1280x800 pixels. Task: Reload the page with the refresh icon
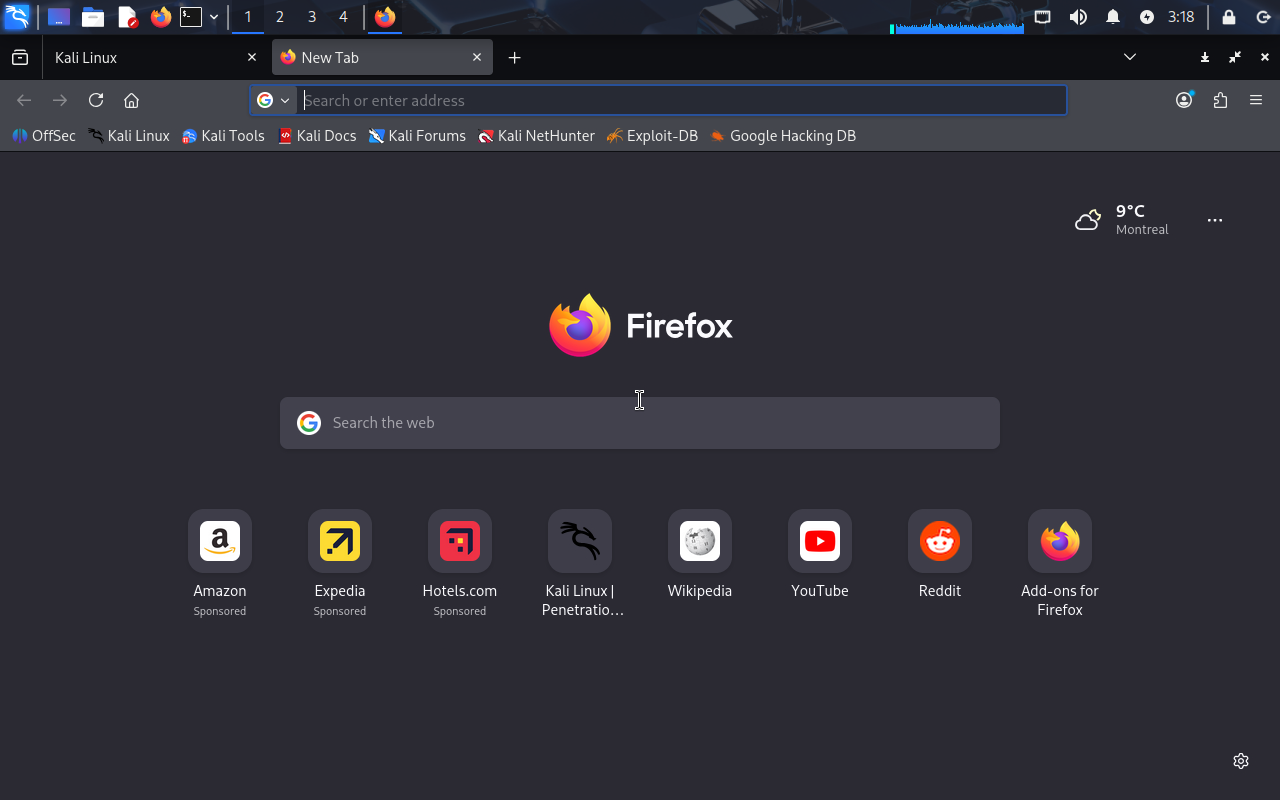[x=96, y=100]
